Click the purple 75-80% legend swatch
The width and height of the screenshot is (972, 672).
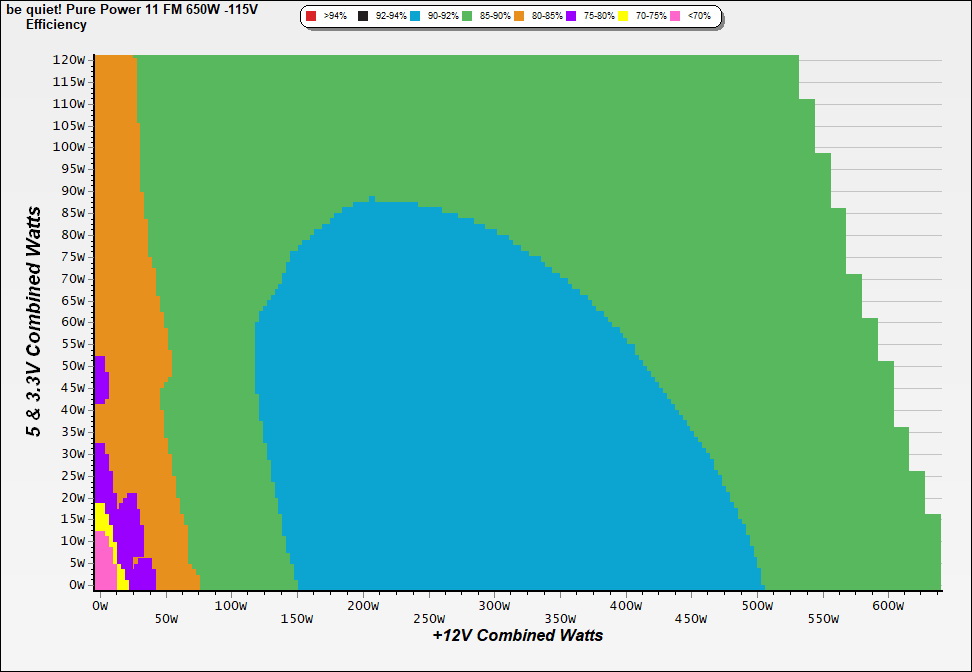tap(571, 17)
